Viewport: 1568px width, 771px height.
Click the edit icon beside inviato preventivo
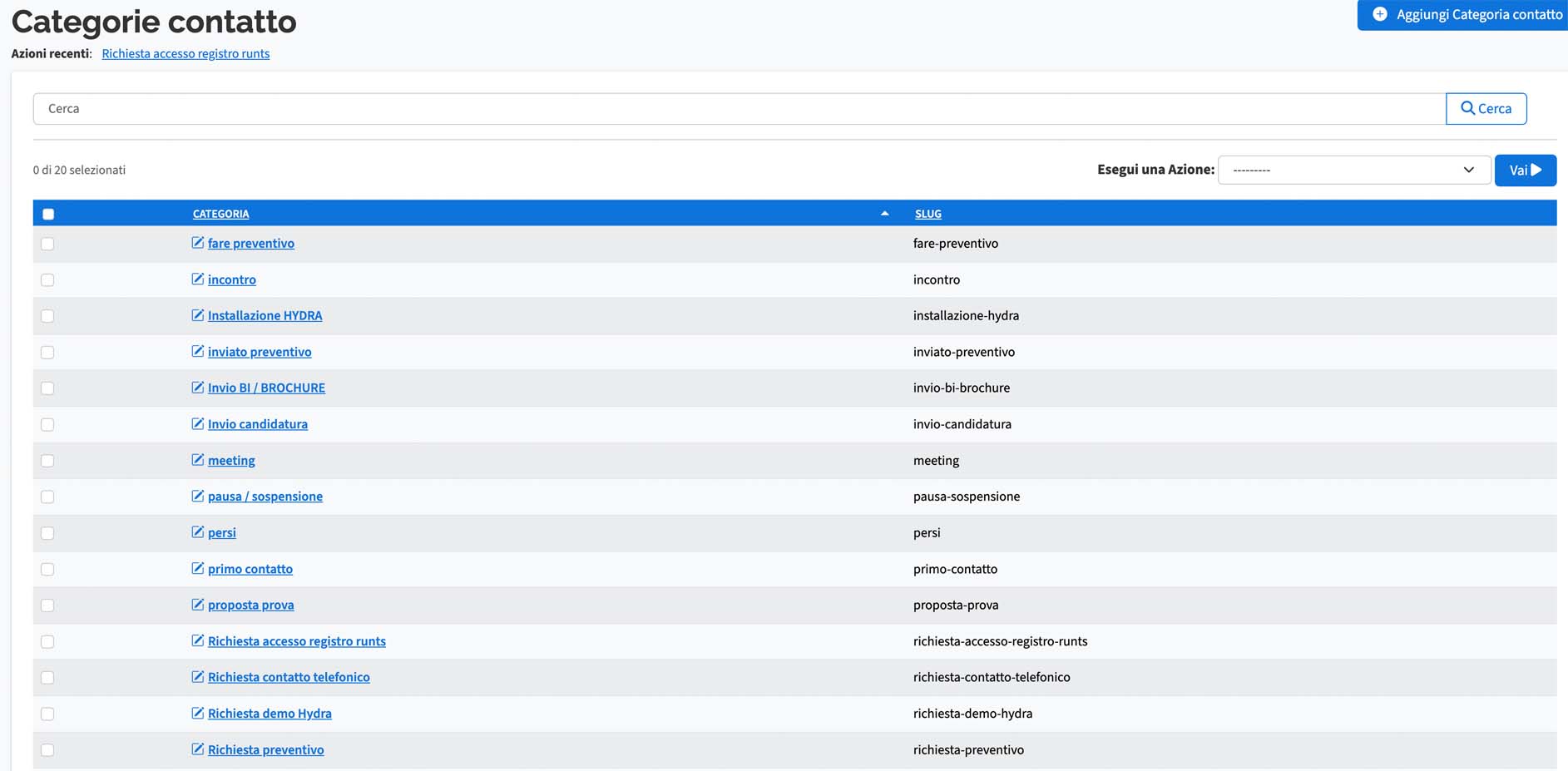[197, 351]
